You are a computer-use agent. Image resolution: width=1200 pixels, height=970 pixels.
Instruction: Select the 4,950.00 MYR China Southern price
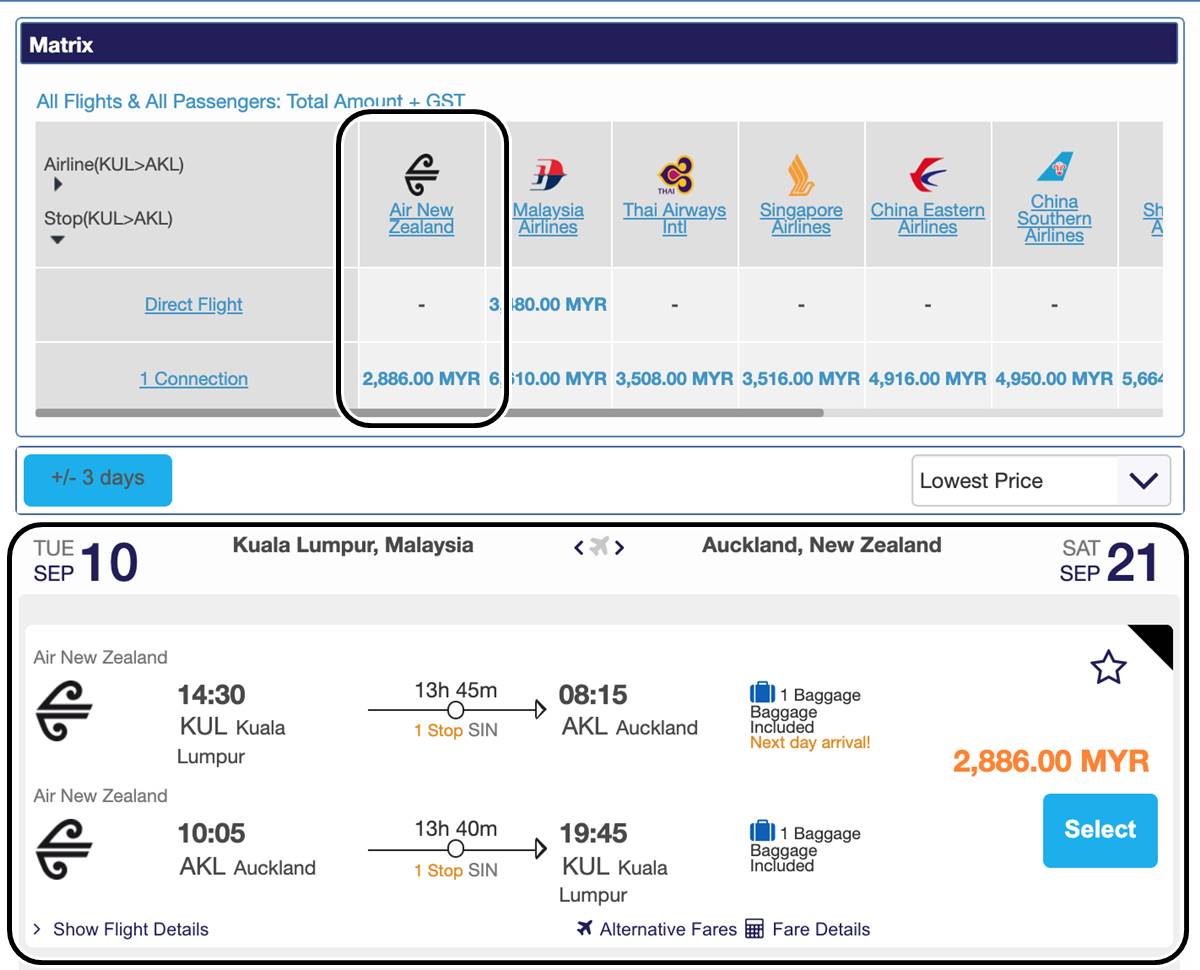click(1054, 379)
